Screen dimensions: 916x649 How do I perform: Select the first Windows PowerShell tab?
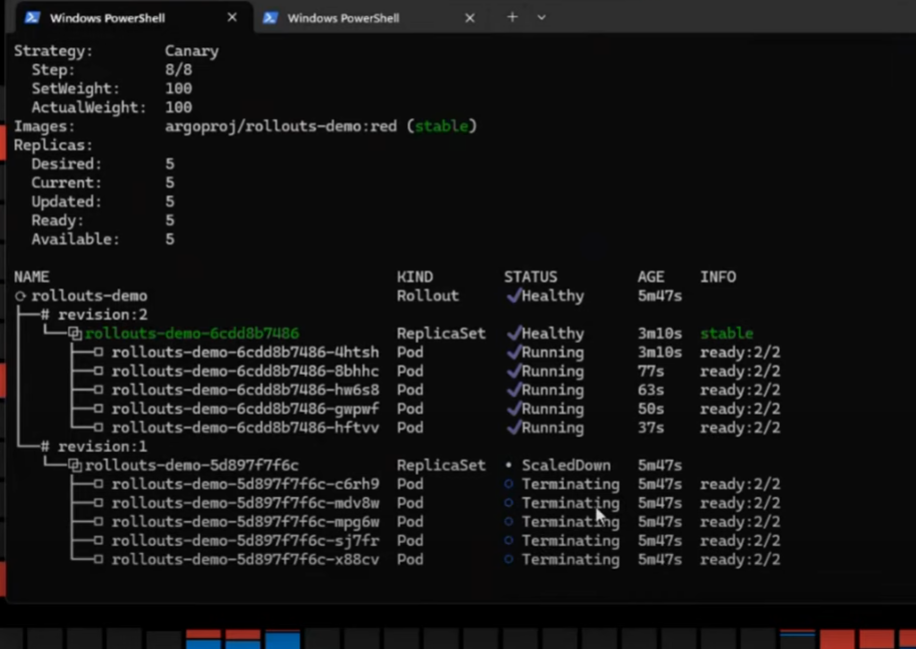[x=131, y=18]
